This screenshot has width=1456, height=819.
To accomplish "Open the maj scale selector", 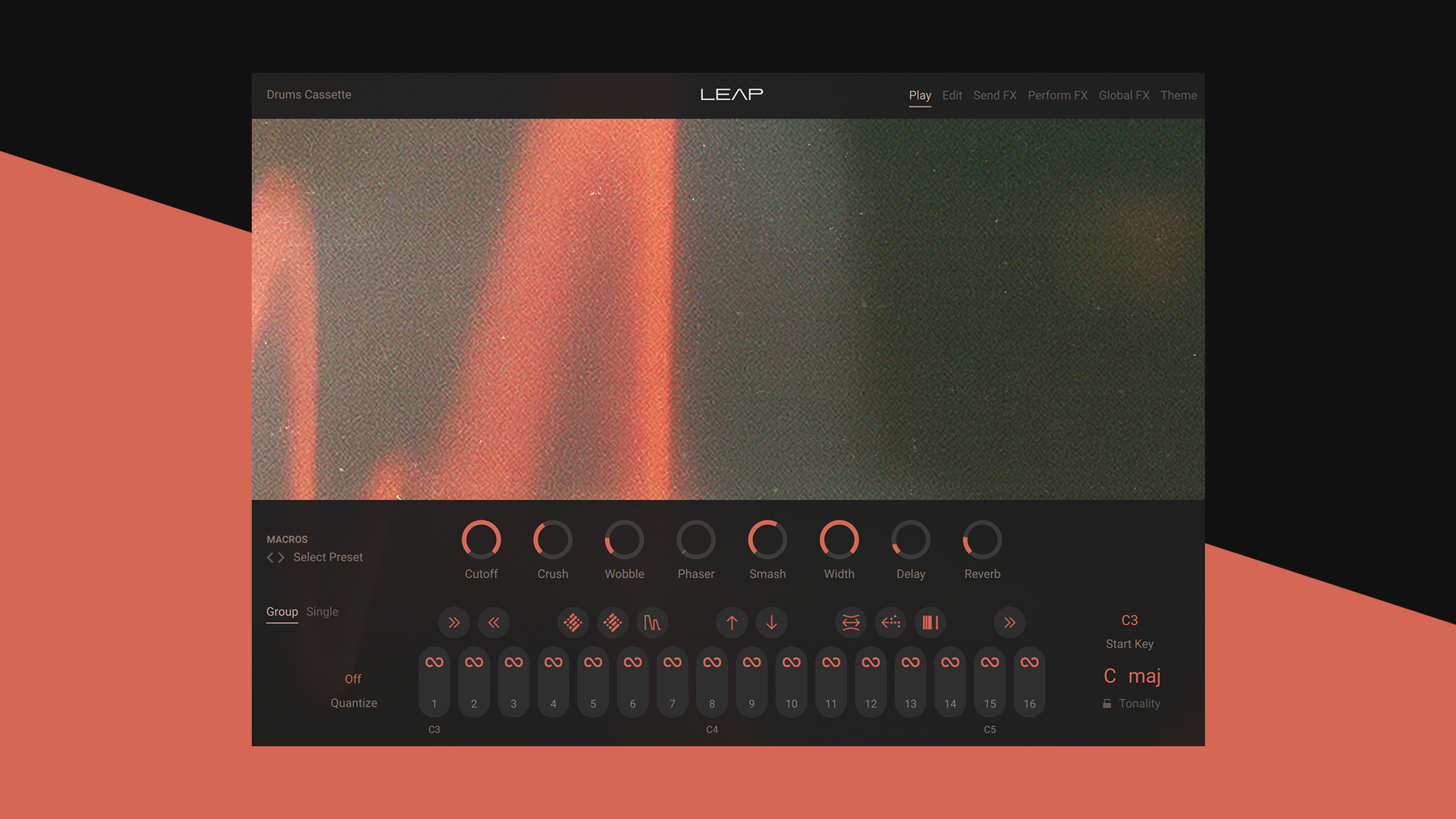I will [x=1145, y=676].
